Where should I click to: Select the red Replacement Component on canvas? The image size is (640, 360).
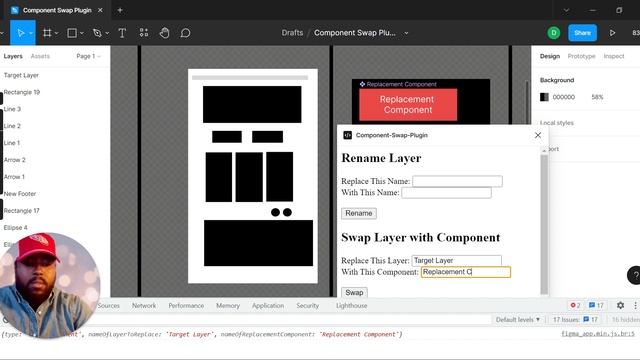pos(408,104)
